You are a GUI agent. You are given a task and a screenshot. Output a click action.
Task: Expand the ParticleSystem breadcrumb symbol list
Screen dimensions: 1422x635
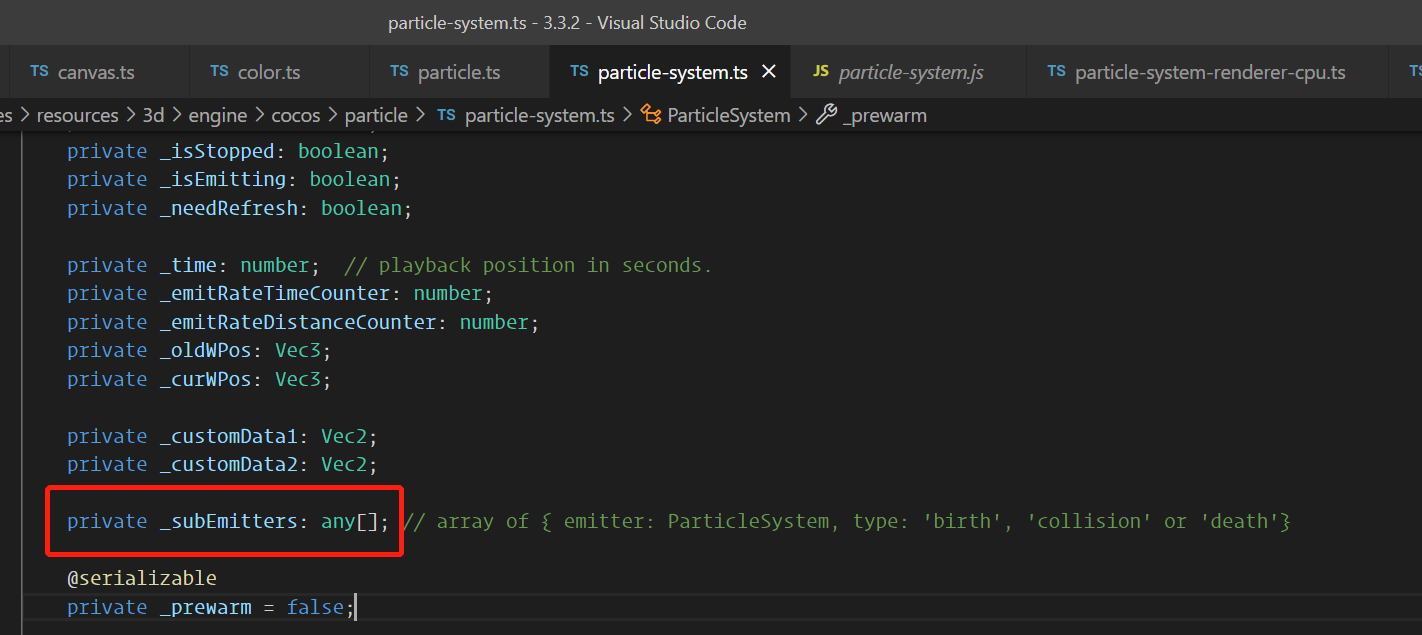(x=729, y=116)
